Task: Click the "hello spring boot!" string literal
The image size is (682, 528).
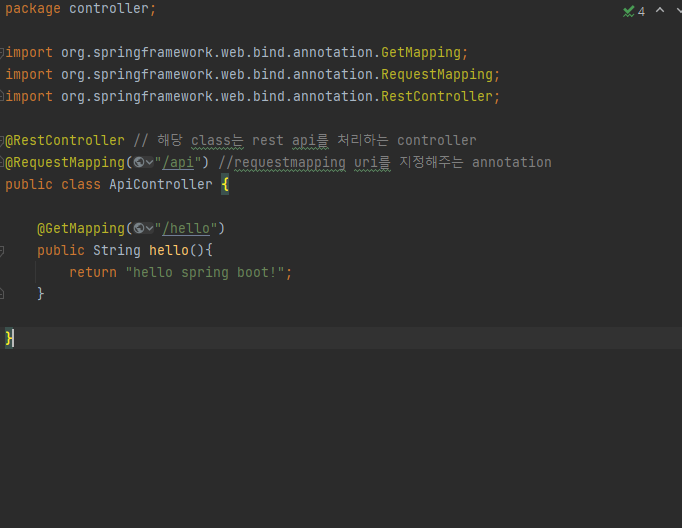Action: (205, 272)
